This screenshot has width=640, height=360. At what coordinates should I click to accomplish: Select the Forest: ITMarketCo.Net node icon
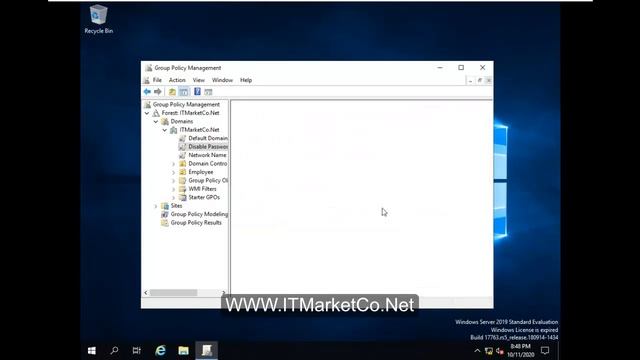point(156,113)
